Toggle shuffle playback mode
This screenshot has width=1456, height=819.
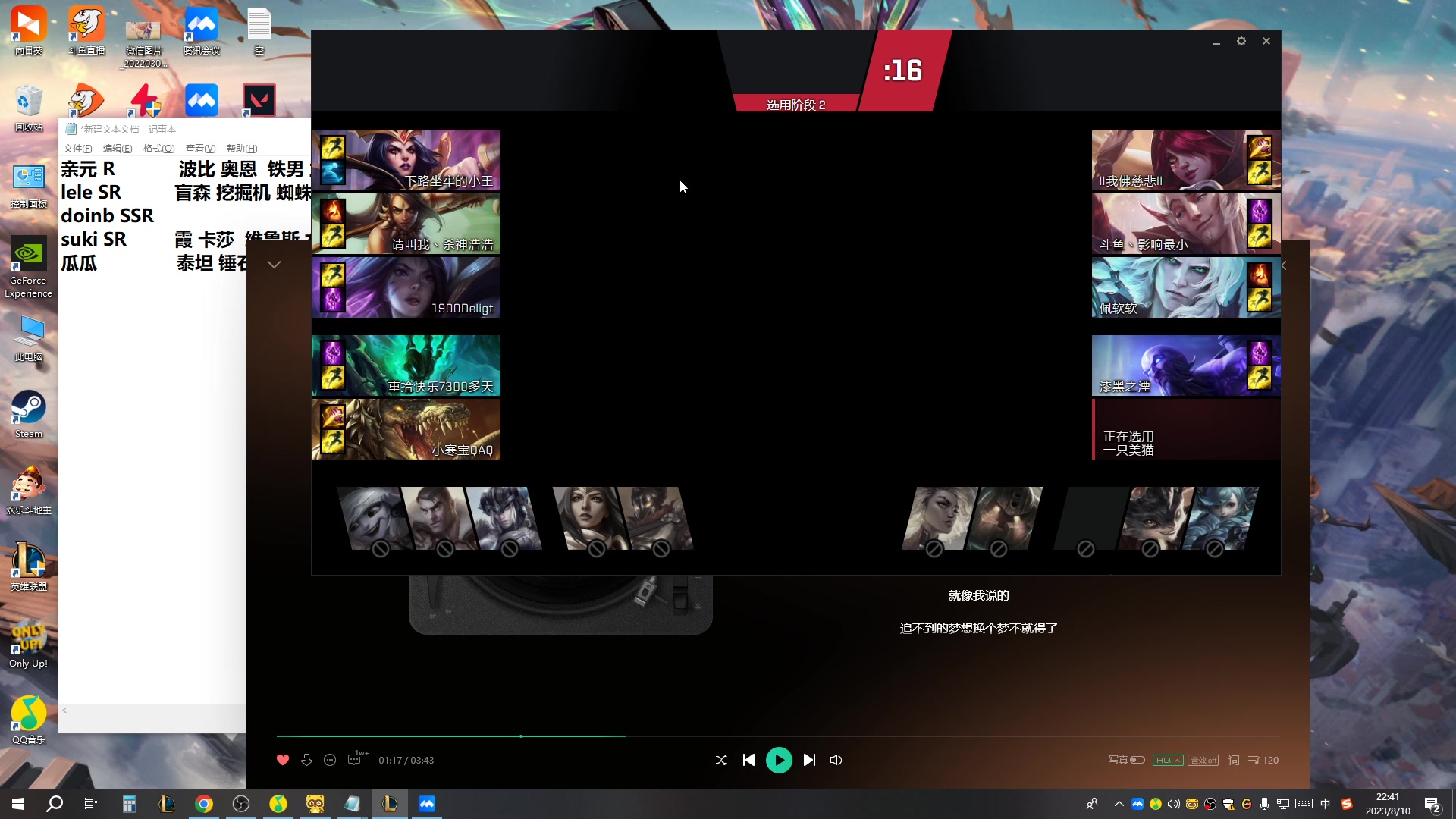coord(721,760)
